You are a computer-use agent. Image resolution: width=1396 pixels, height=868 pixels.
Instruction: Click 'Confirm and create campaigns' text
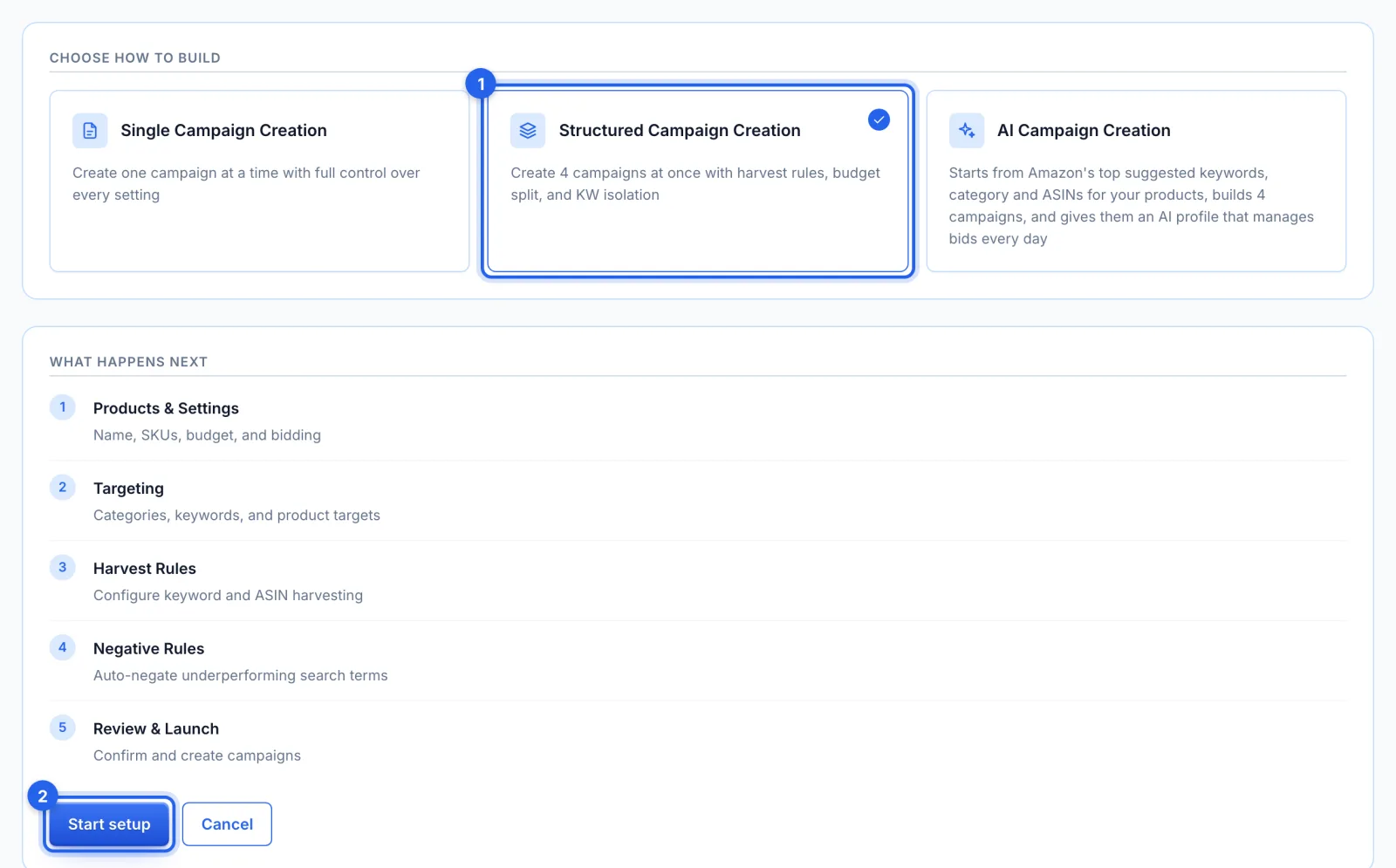tap(197, 756)
